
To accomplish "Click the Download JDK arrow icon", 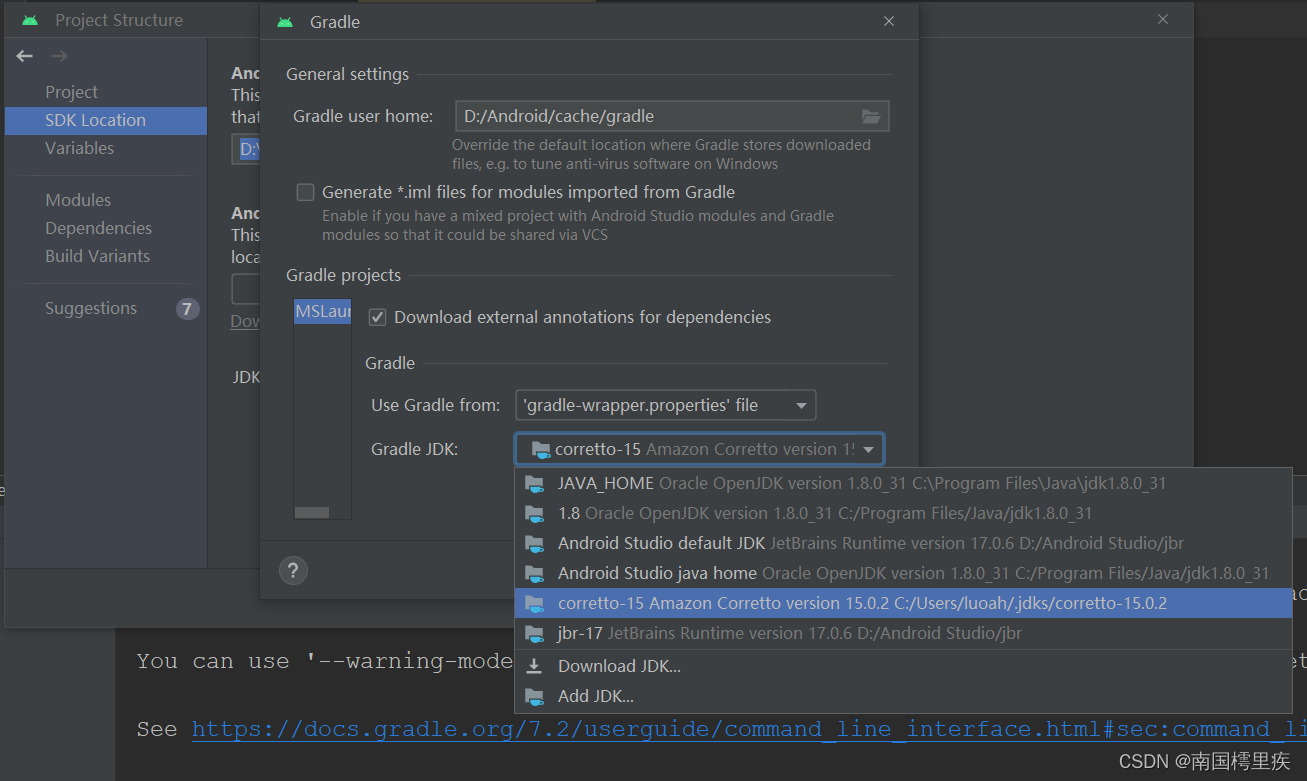I will (535, 666).
